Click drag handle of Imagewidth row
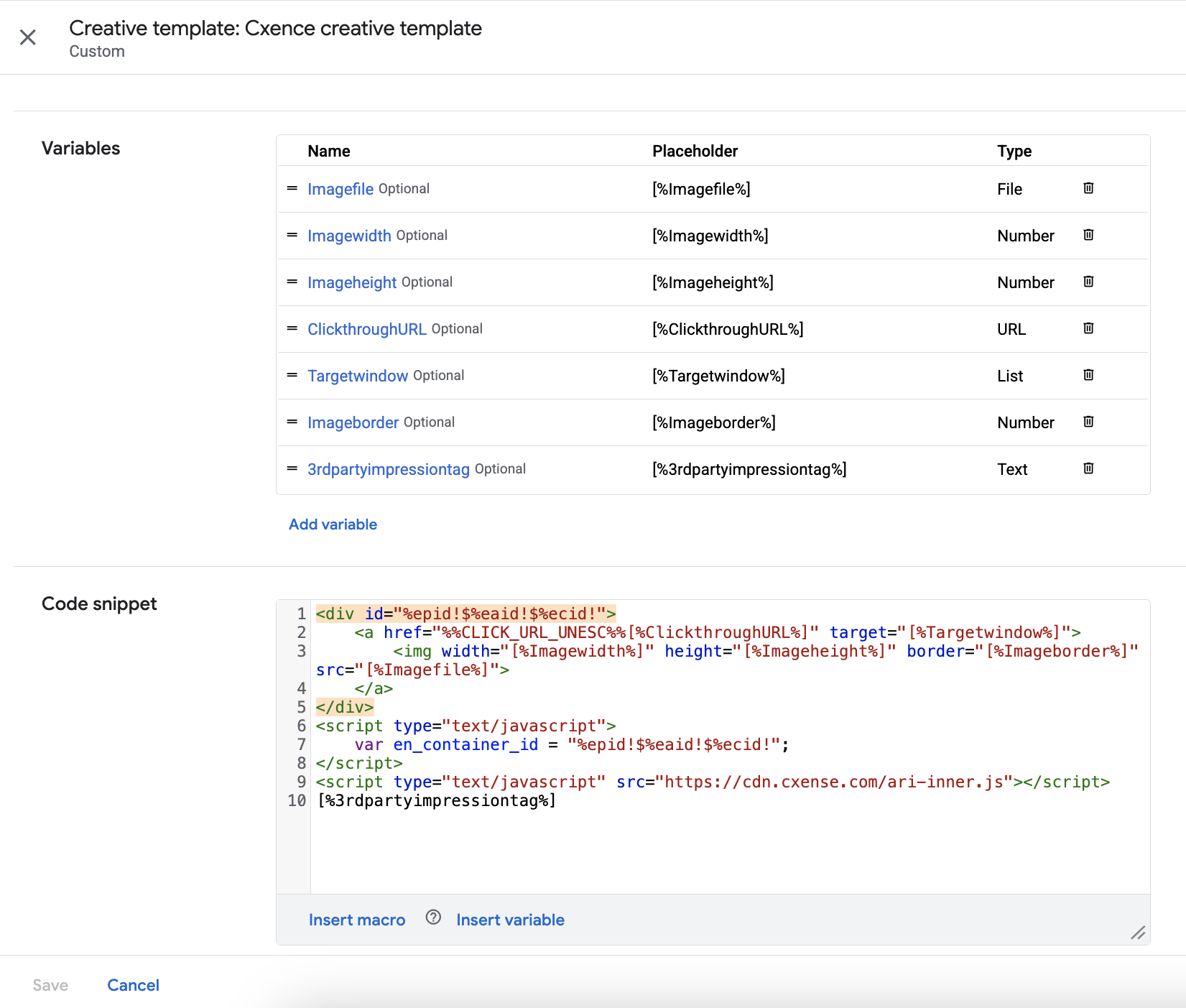The image size is (1186, 1008). 292,235
